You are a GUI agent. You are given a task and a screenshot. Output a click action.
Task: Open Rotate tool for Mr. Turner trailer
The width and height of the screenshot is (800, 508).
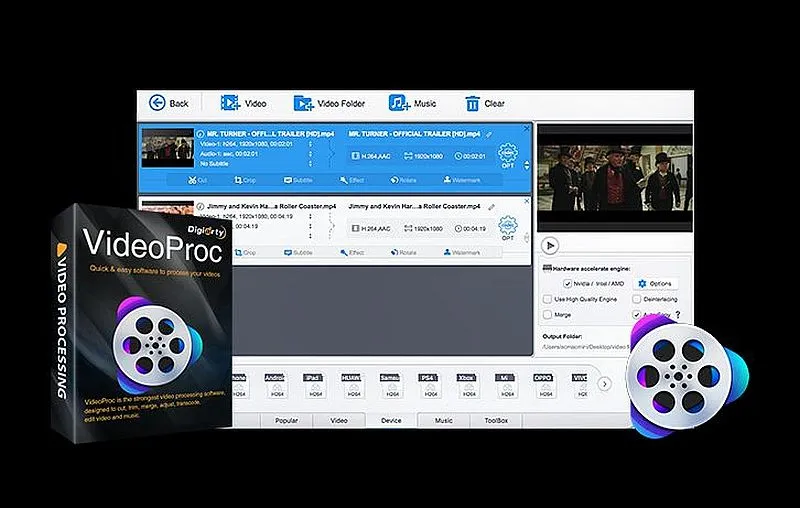coord(403,180)
